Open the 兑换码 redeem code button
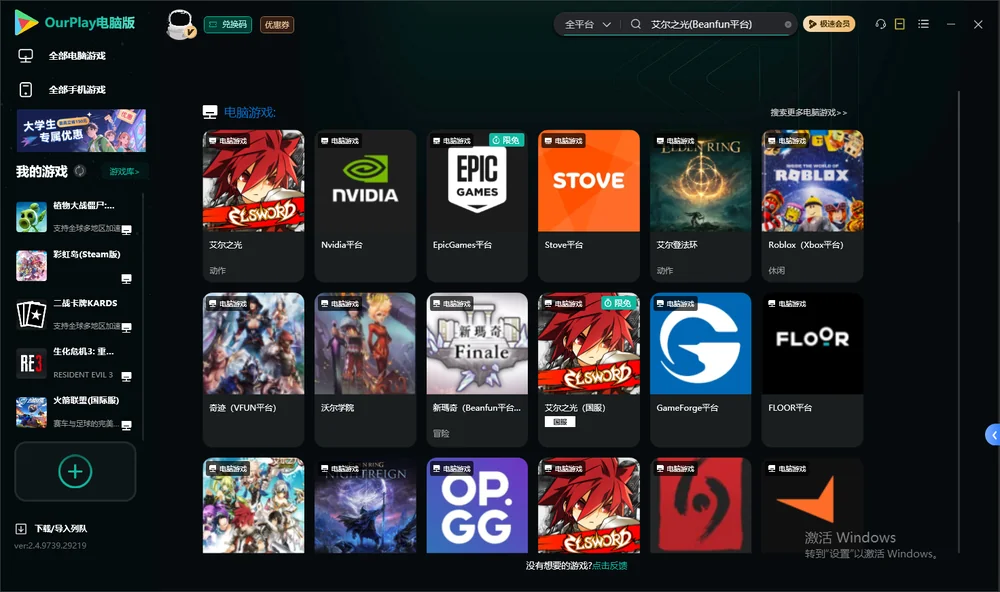Screen dimensions: 1000x592 click(228, 25)
